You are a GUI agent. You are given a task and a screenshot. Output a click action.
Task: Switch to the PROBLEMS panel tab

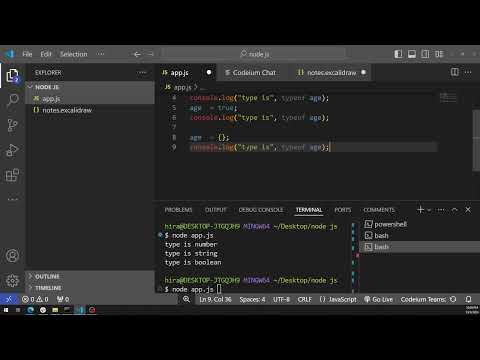pyautogui.click(x=178, y=210)
